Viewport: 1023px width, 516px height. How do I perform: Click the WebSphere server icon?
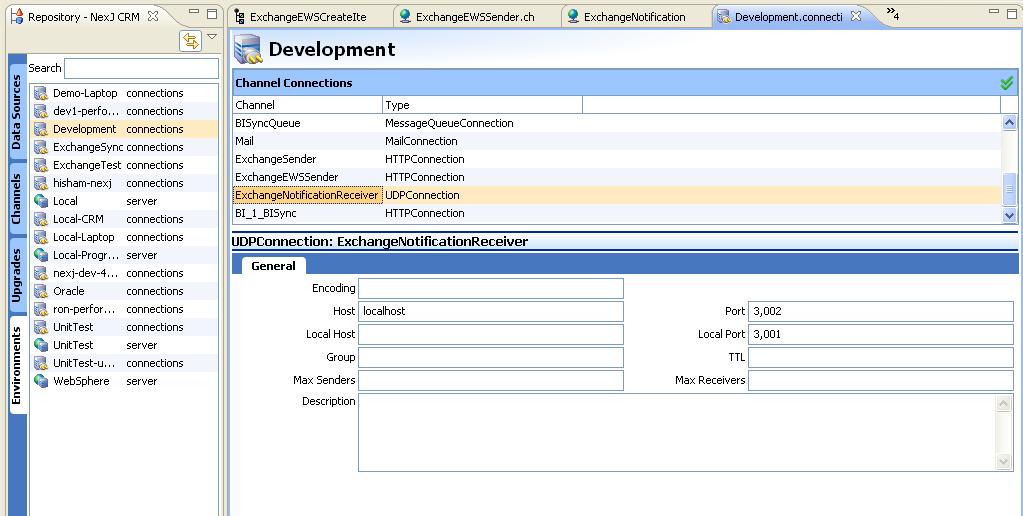pyautogui.click(x=41, y=381)
